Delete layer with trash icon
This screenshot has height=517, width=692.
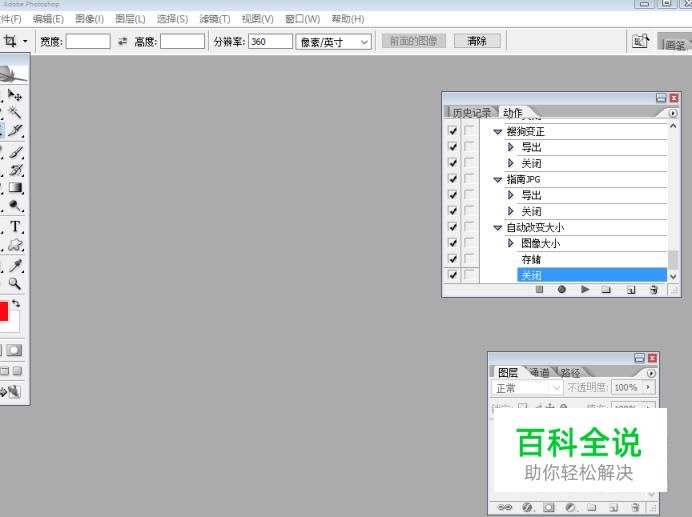635,508
